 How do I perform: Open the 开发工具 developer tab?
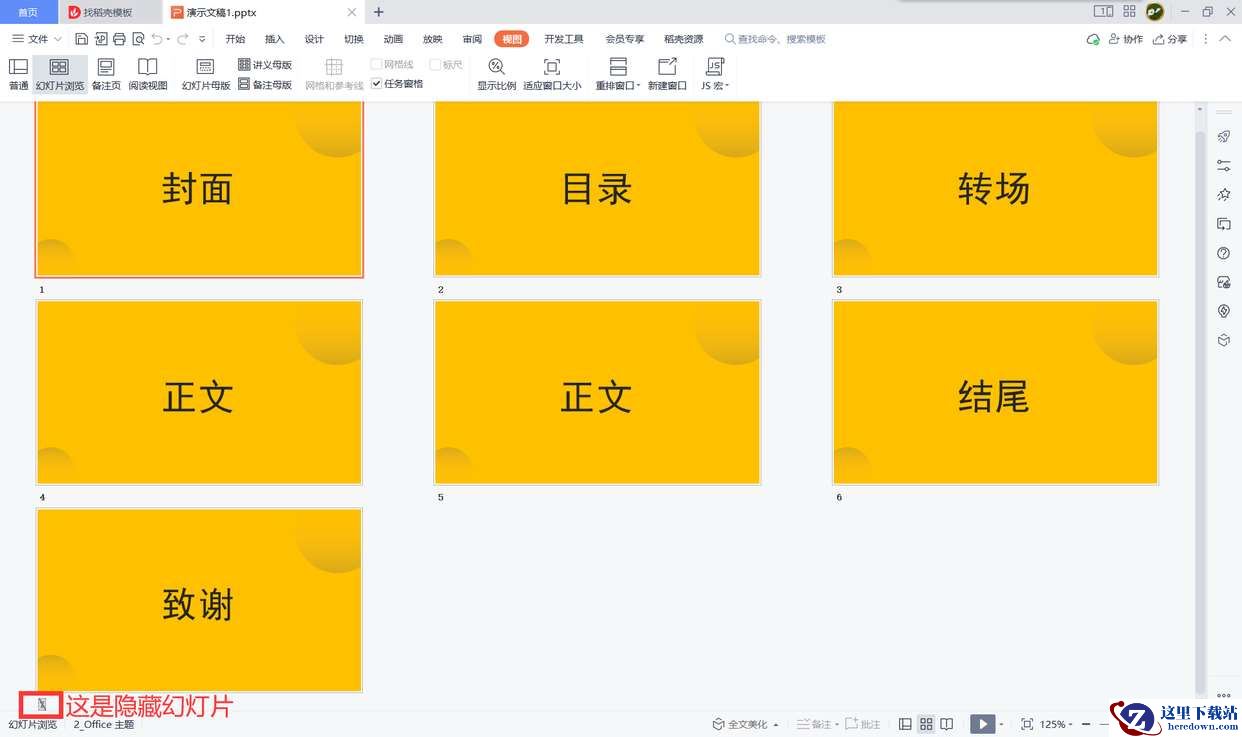click(x=564, y=39)
